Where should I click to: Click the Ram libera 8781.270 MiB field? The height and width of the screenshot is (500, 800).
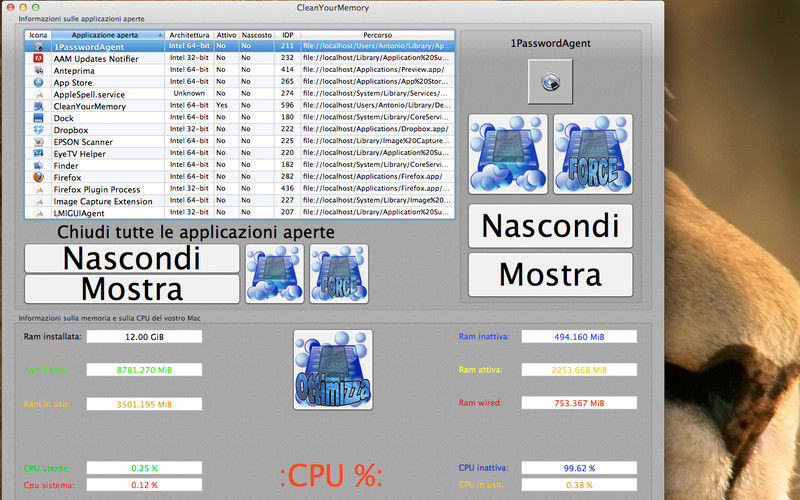(144, 370)
